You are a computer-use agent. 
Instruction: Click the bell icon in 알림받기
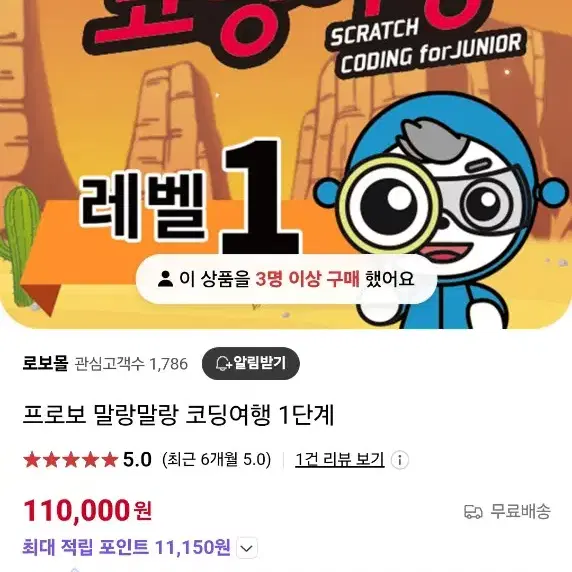coord(222,364)
